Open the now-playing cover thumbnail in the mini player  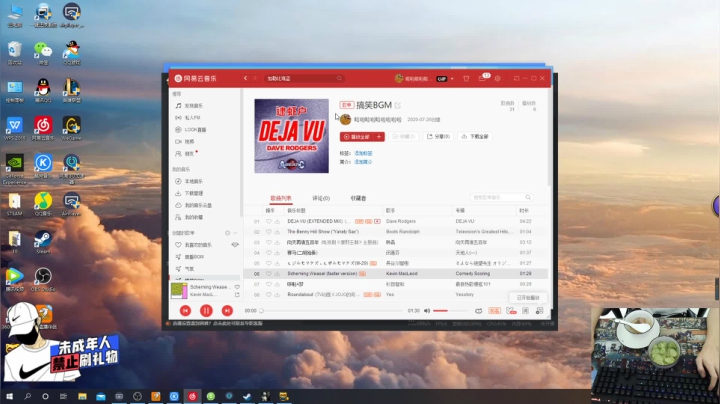click(x=179, y=291)
